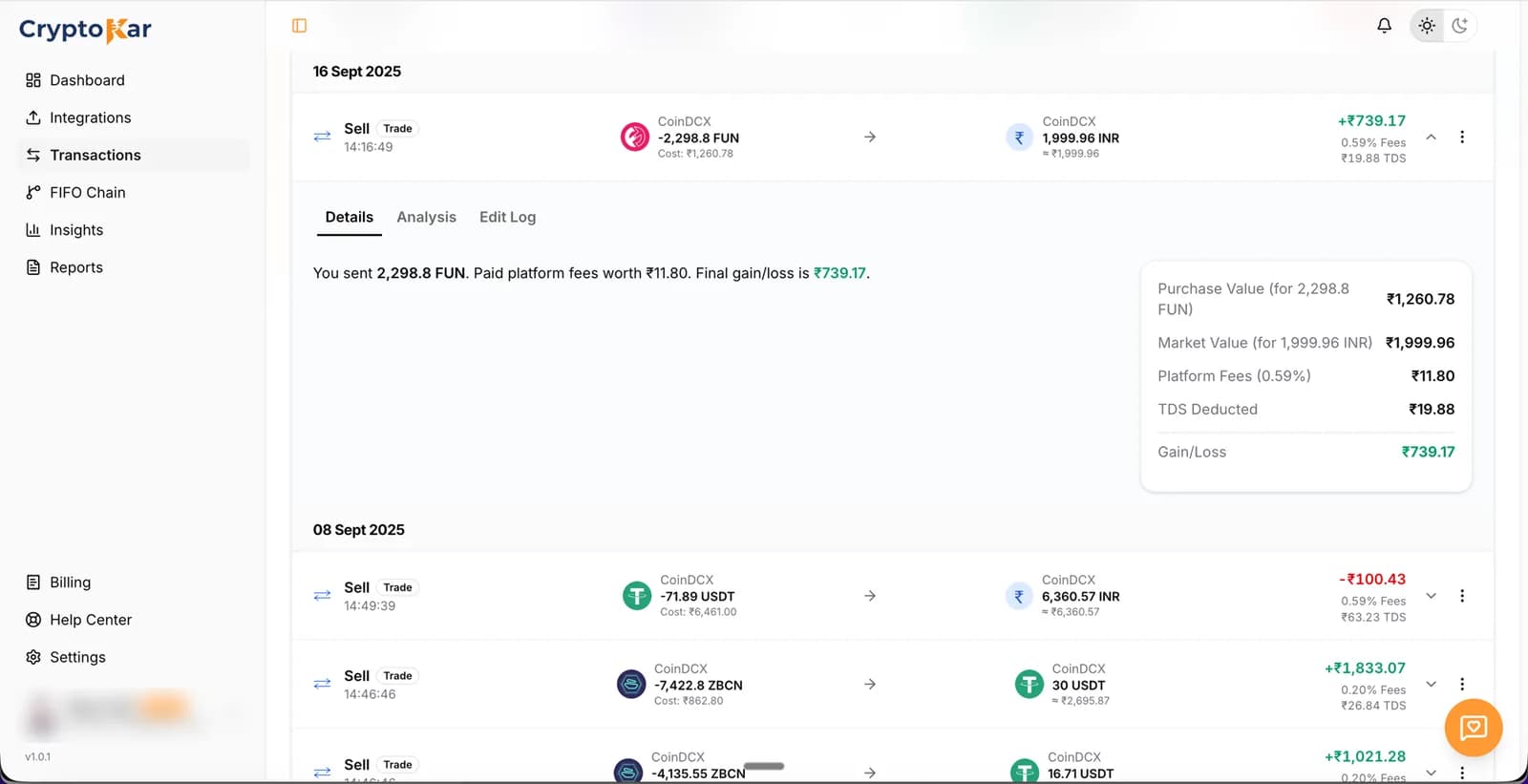Click the 16 Sept 2025 date header
The width and height of the screenshot is (1528, 784).
tap(357, 72)
